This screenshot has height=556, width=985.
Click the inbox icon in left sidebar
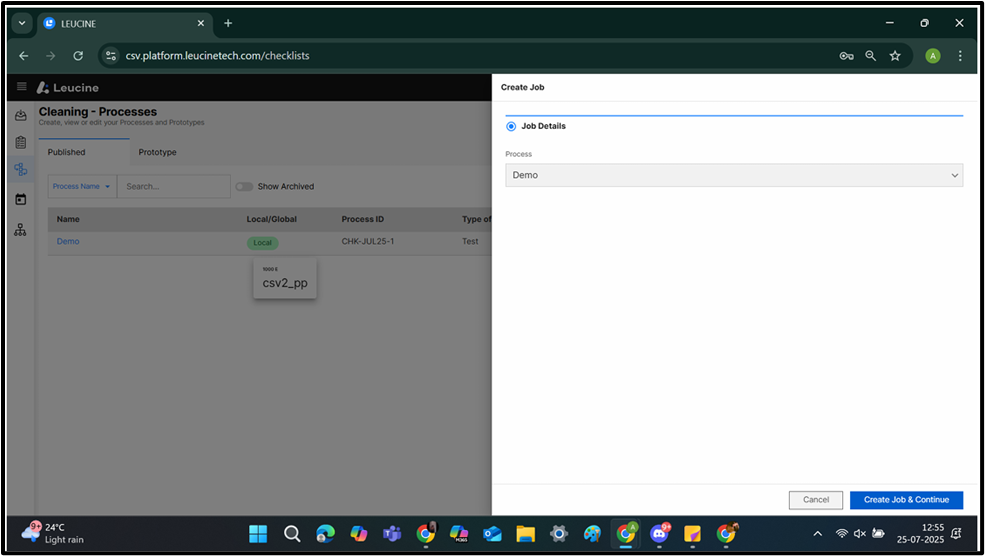point(21,116)
